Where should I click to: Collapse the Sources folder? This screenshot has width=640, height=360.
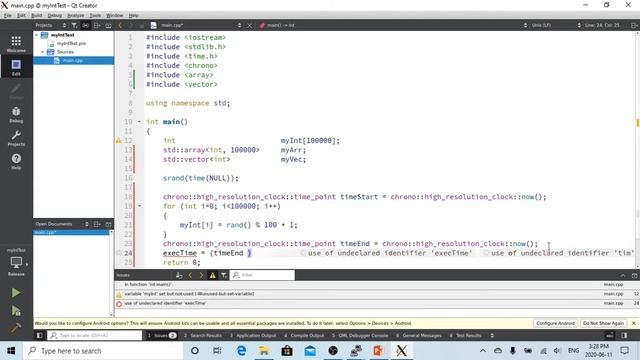click(x=42, y=52)
